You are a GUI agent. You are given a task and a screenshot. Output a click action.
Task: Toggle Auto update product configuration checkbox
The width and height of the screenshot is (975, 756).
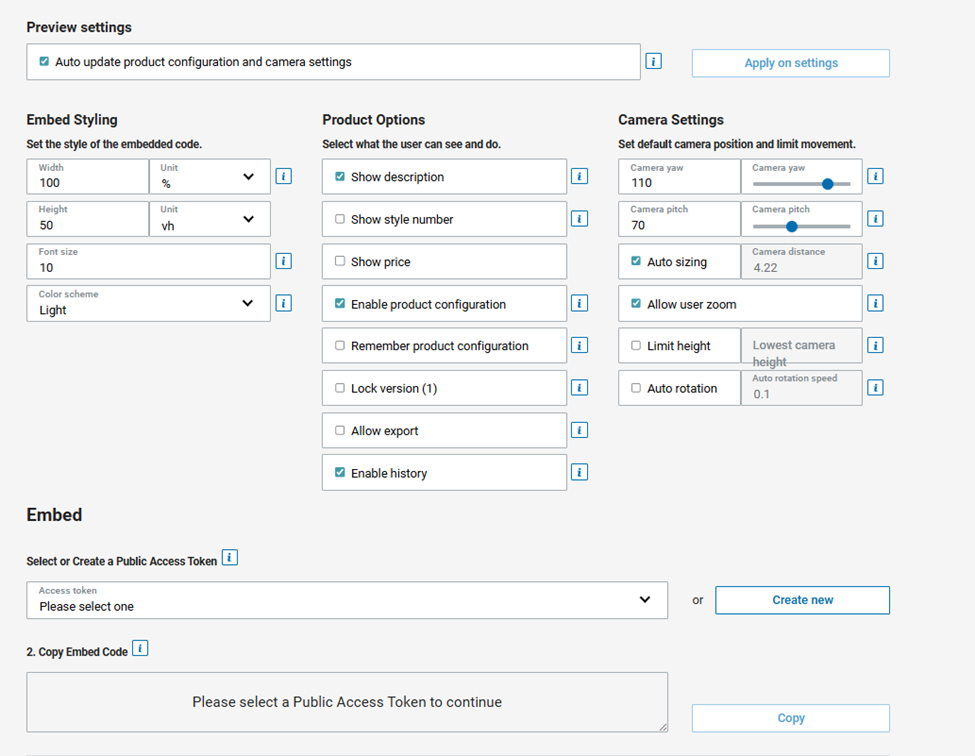(x=43, y=60)
